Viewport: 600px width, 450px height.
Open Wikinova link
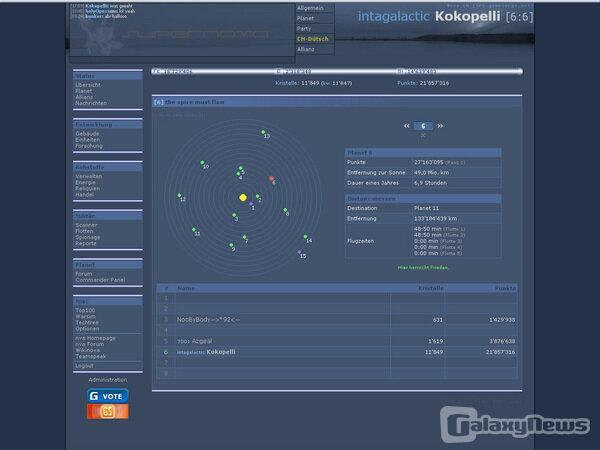(87, 351)
